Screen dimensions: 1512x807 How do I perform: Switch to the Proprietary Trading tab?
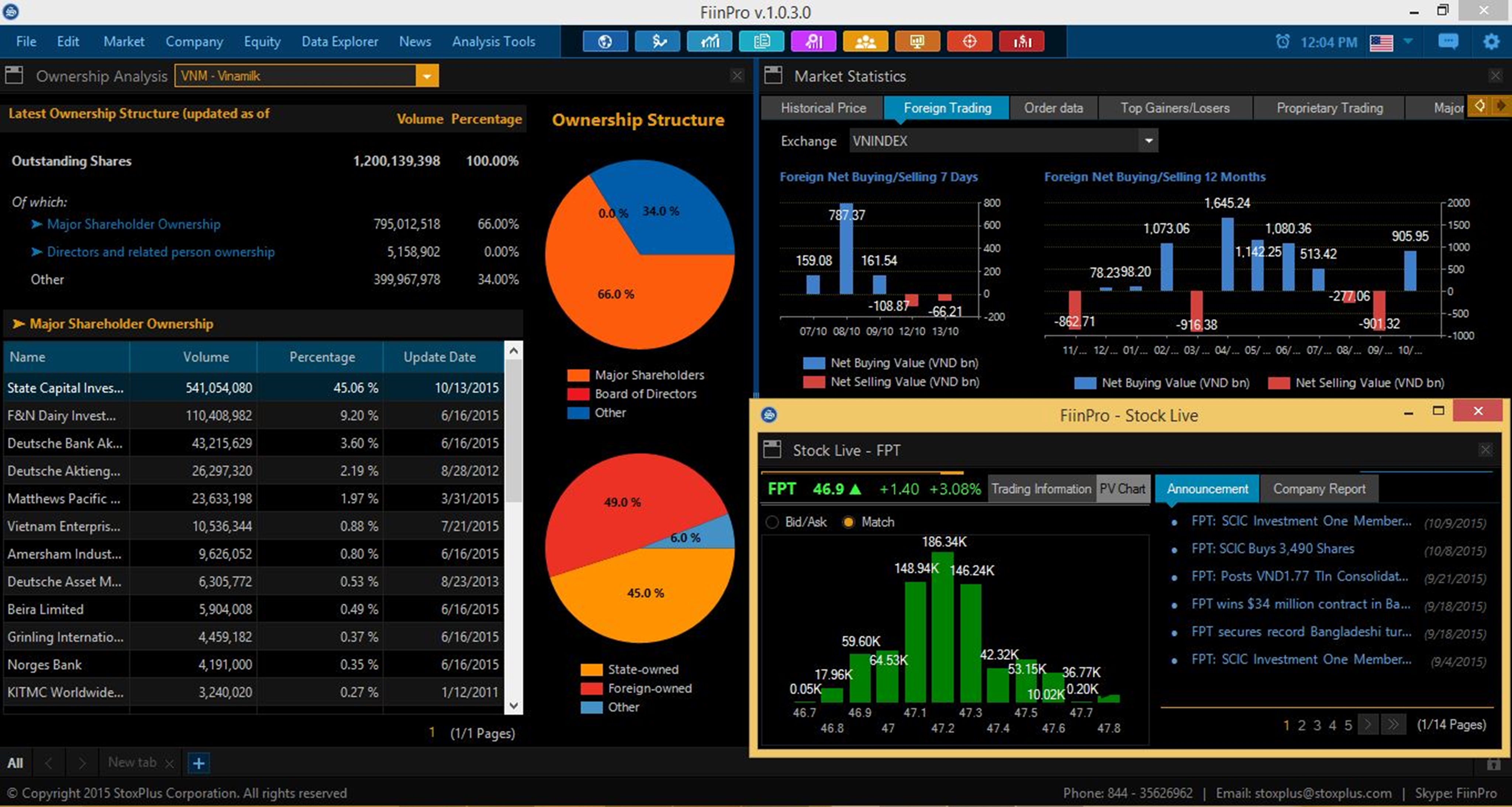[1329, 108]
